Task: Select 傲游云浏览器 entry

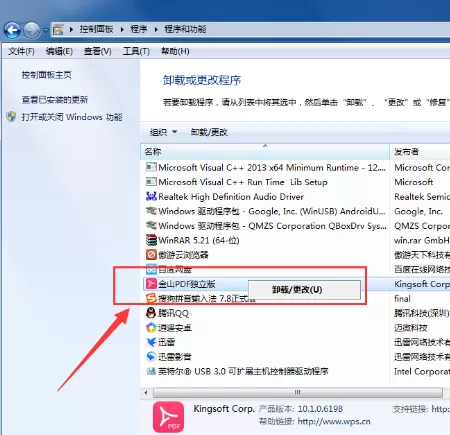Action: 183,255
